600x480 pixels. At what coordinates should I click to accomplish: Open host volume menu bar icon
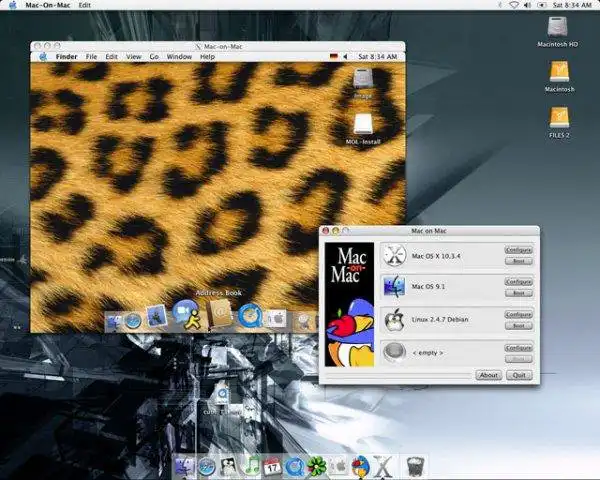527,5
